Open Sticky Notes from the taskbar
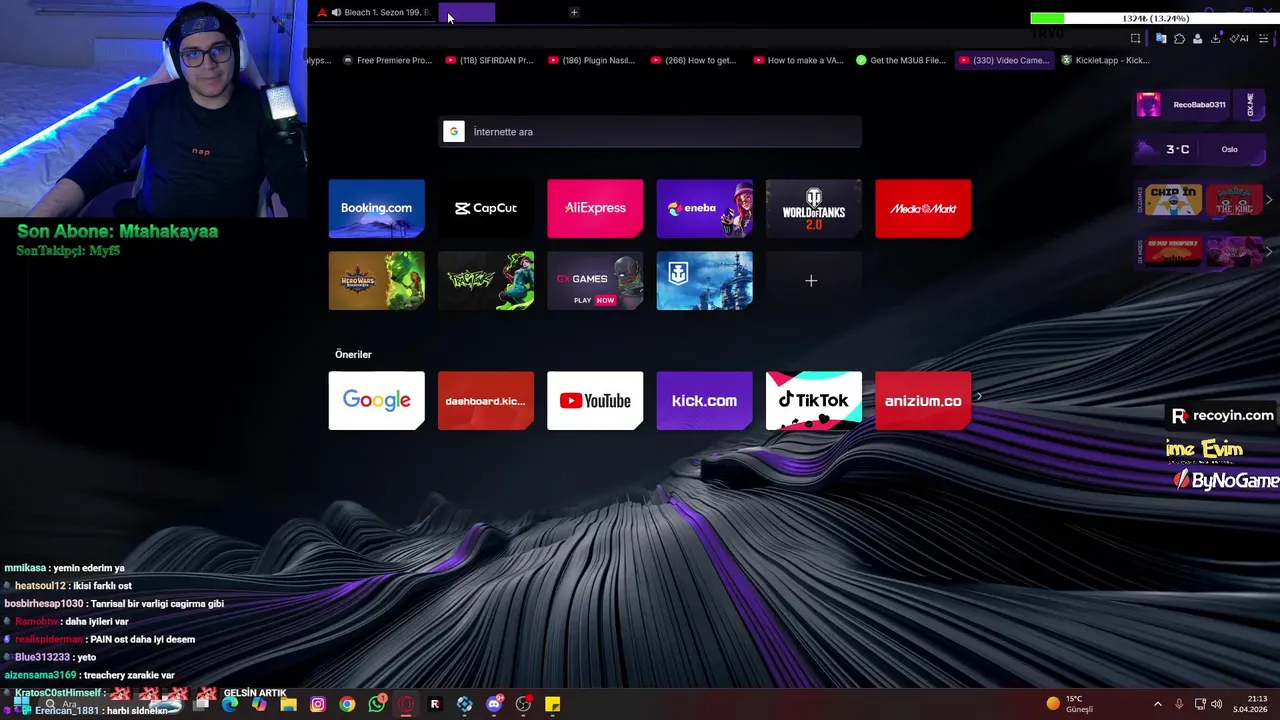This screenshot has width=1280, height=720. click(x=552, y=704)
